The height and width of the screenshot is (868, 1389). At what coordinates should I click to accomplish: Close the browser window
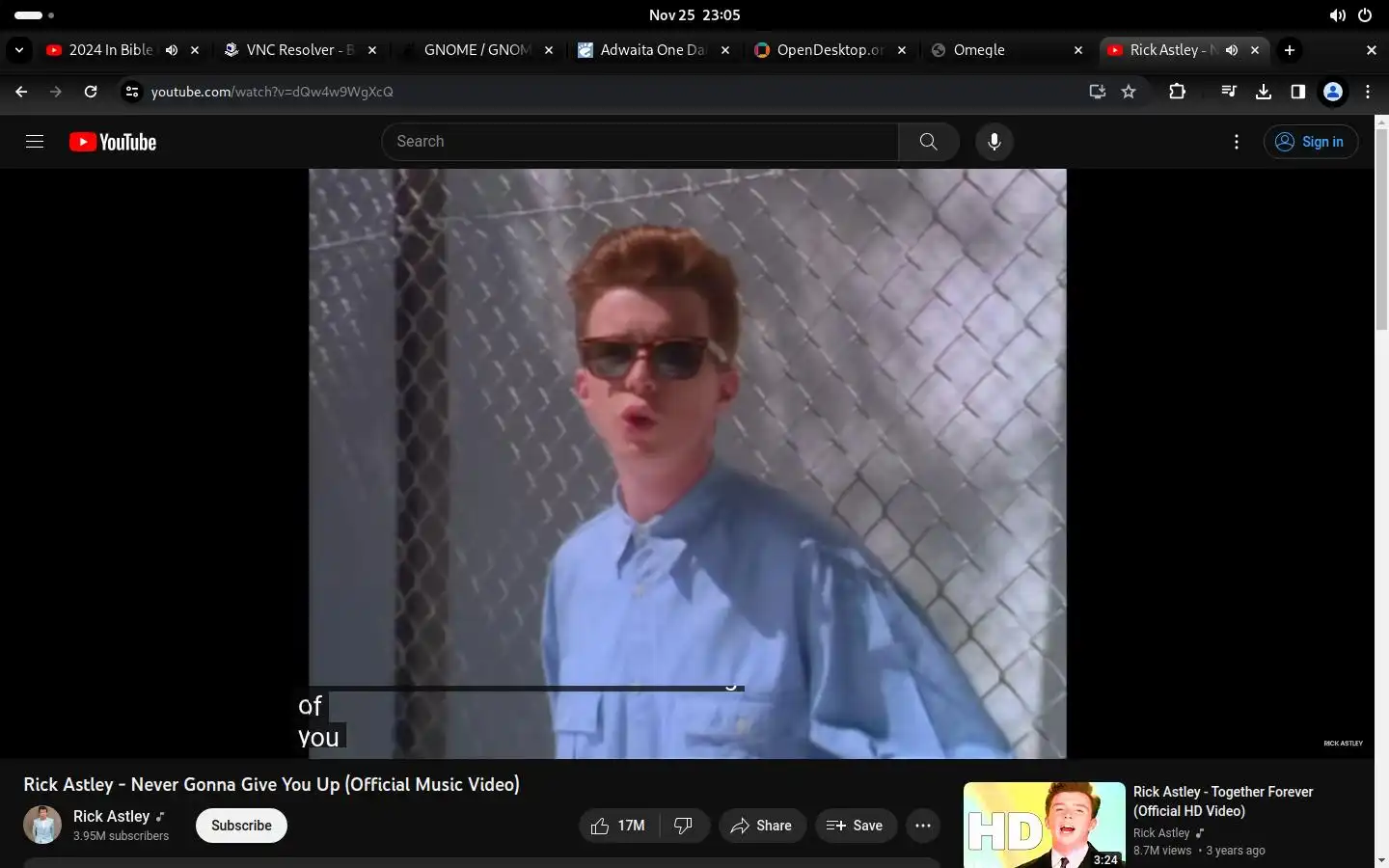click(x=1372, y=50)
